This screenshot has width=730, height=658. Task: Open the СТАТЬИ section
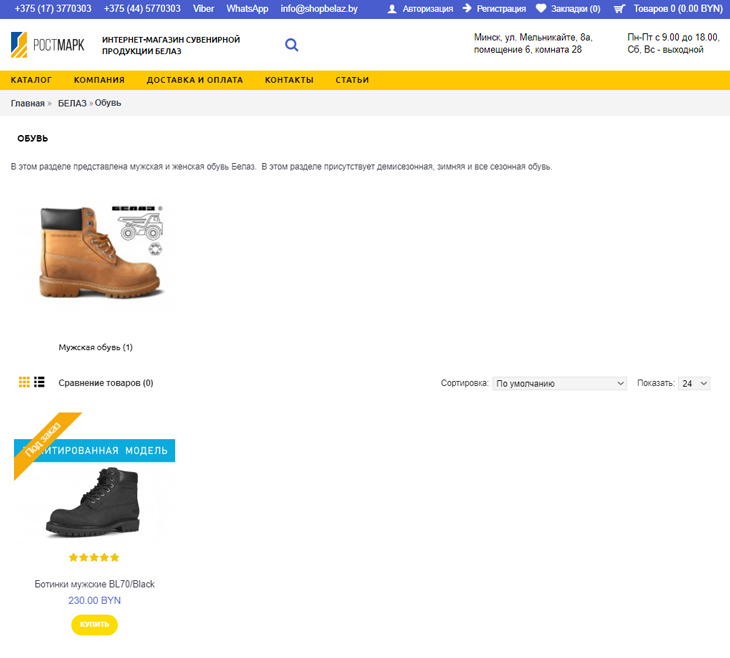[x=352, y=80]
